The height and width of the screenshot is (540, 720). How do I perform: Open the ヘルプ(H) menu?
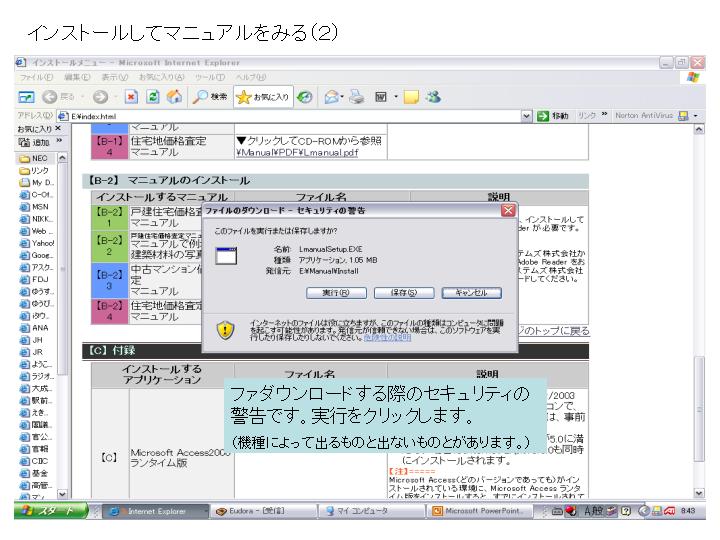pyautogui.click(x=251, y=77)
